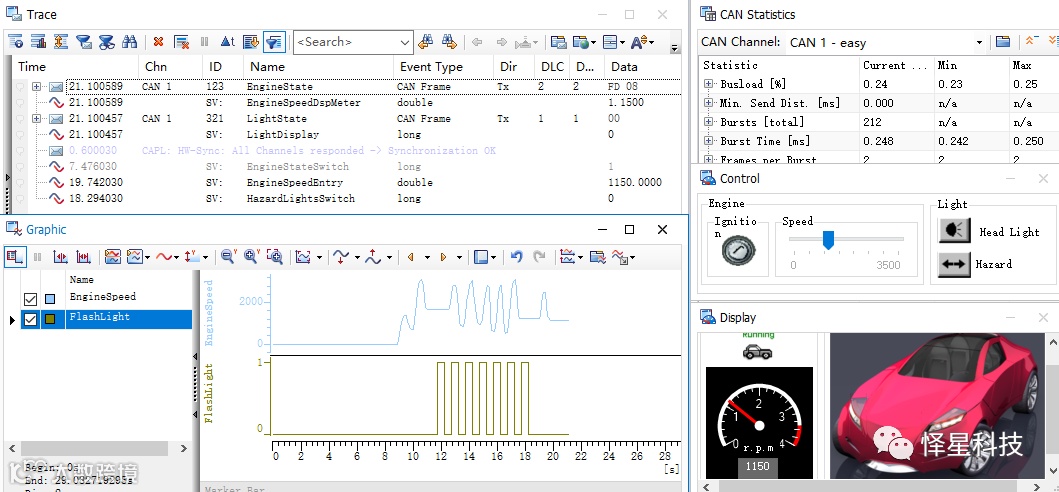
Task: Expand the LightState trace row
Action: (x=37, y=119)
